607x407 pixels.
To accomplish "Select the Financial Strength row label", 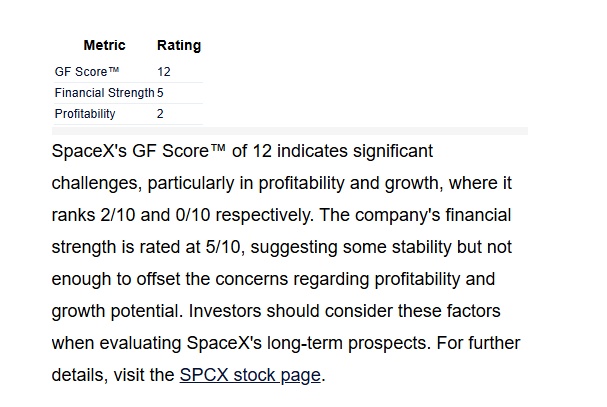I will tap(105, 93).
